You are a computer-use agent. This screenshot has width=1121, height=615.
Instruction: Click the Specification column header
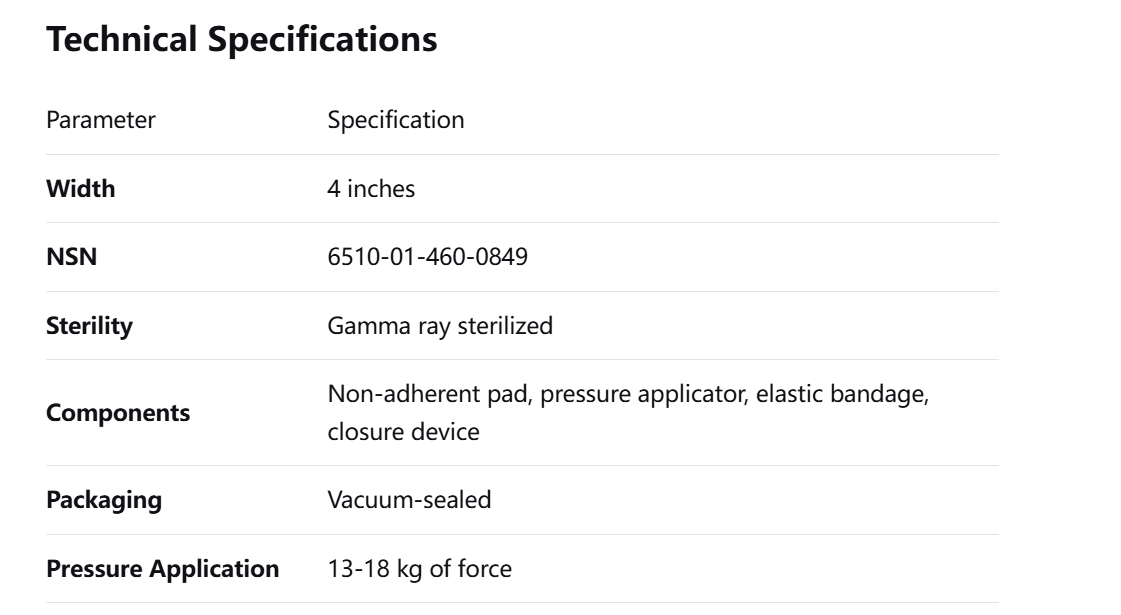point(396,120)
